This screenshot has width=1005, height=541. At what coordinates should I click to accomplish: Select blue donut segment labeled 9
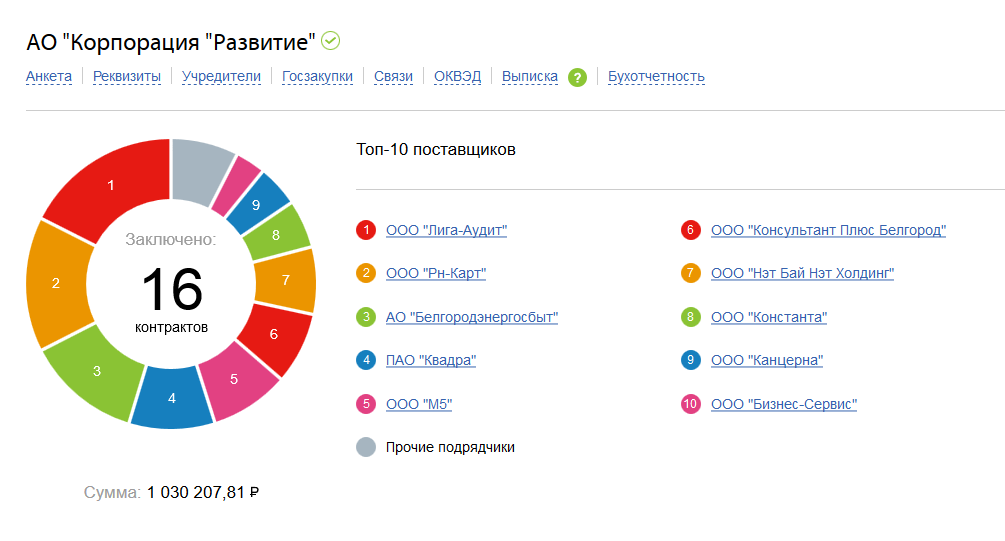(256, 204)
